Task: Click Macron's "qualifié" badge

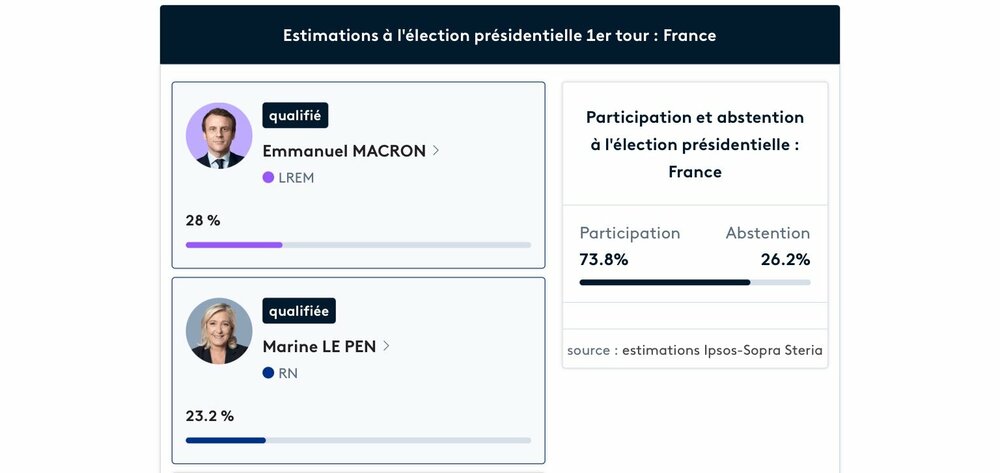Action: point(295,116)
